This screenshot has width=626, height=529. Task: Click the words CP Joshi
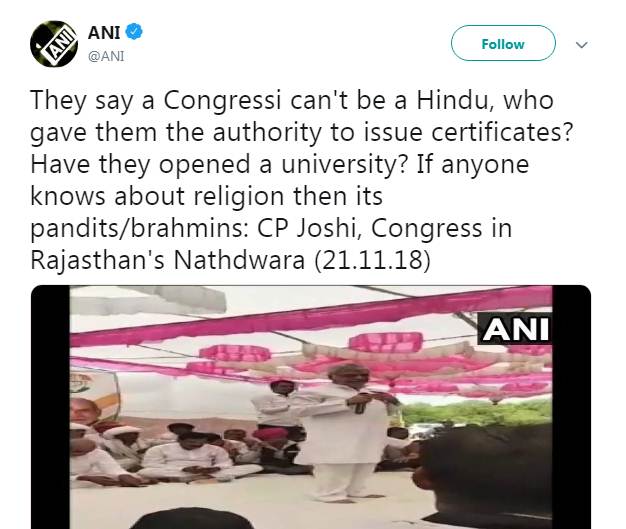(309, 228)
